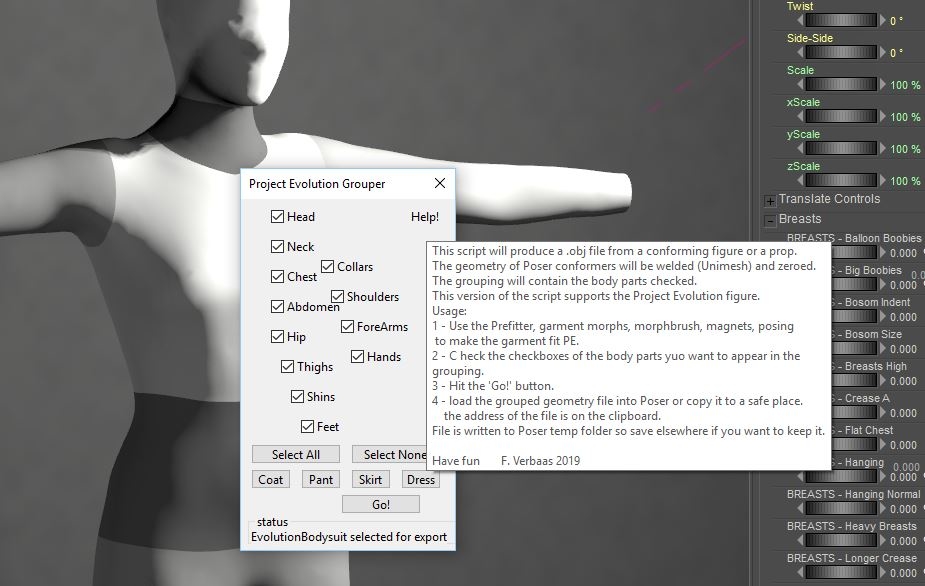The height and width of the screenshot is (586, 925).
Task: Uncheck the Abdomen checkbox
Action: pyautogui.click(x=277, y=307)
